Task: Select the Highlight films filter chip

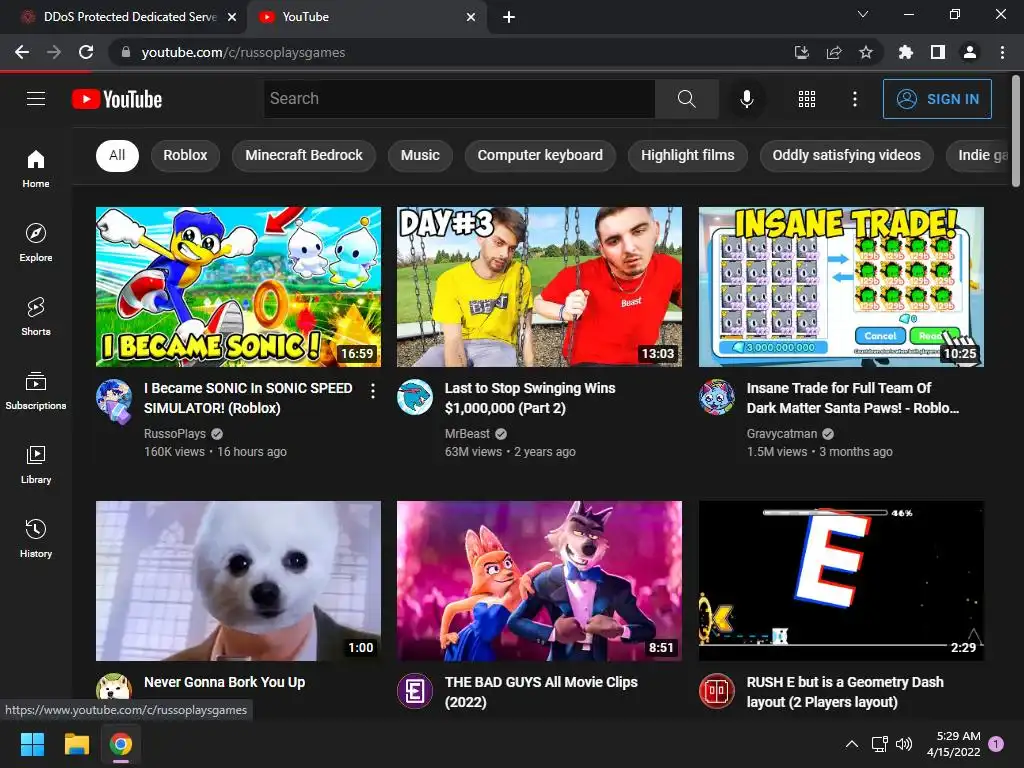Action: (688, 155)
